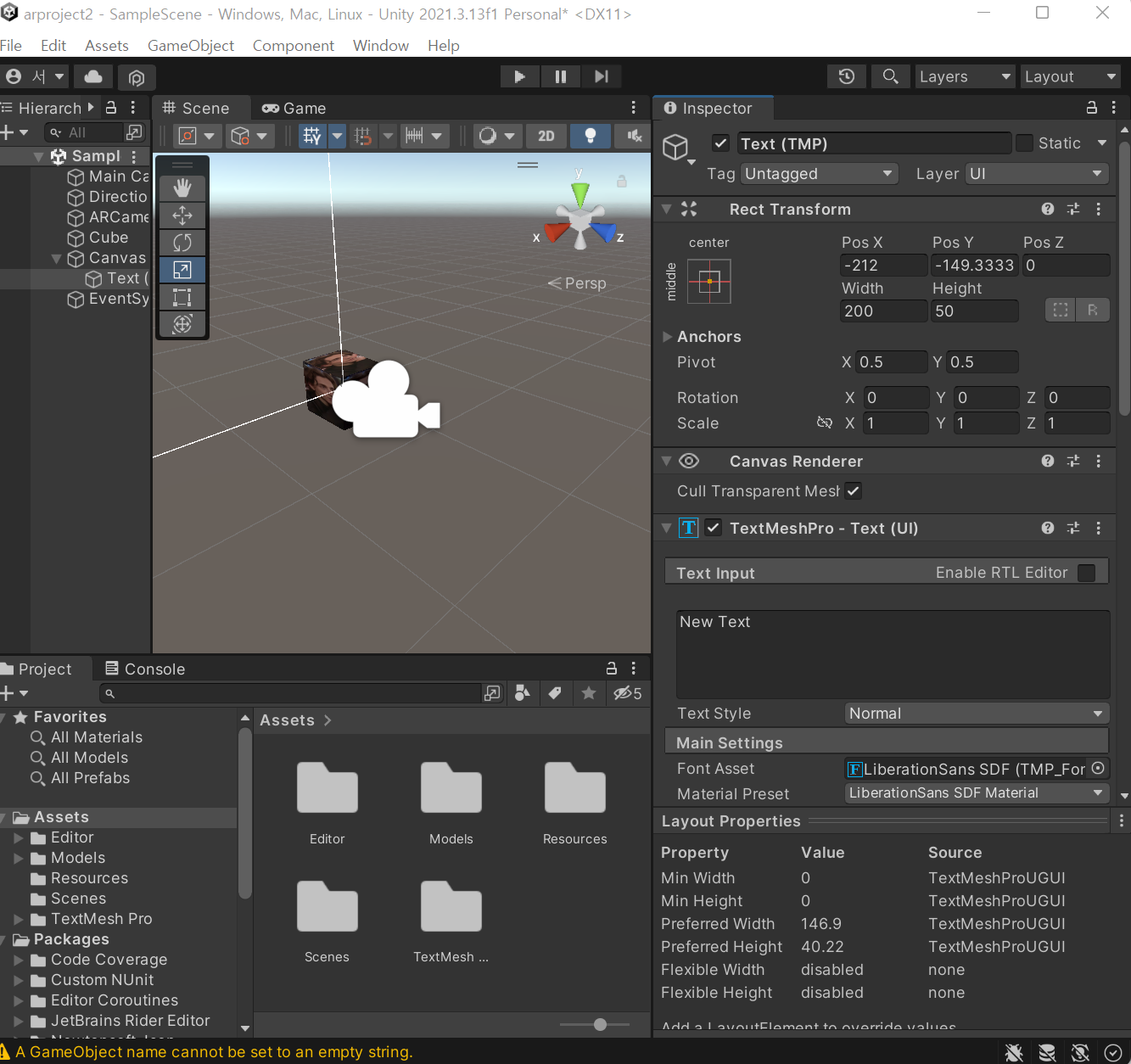
Task: Toggle Cull Transparent Mesh checkbox
Action: pos(854,491)
